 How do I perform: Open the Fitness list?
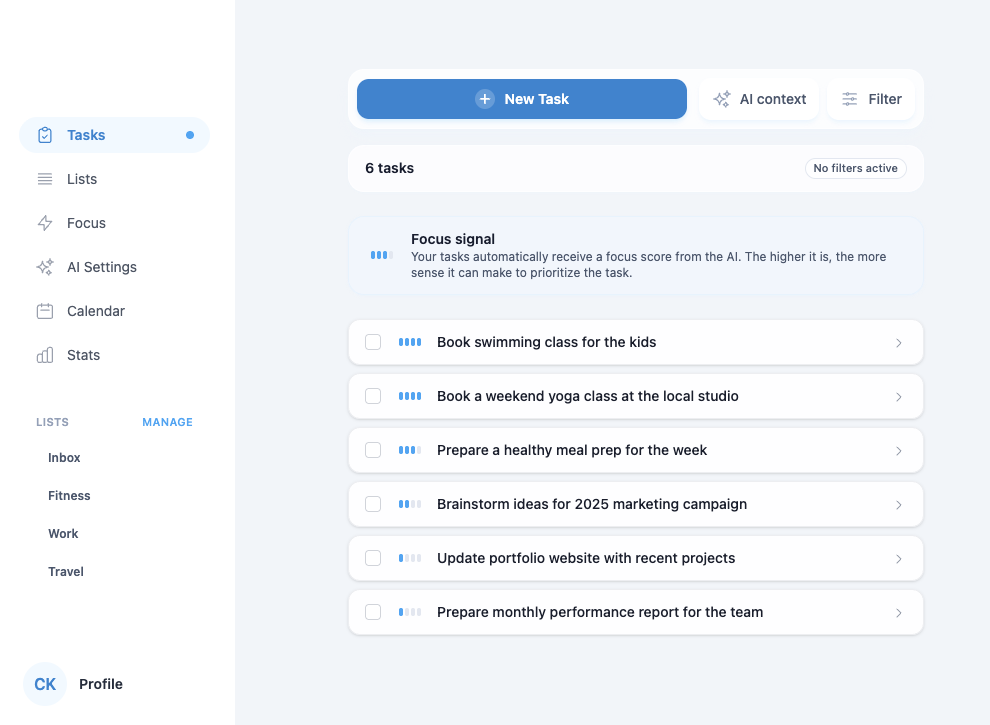[69, 495]
